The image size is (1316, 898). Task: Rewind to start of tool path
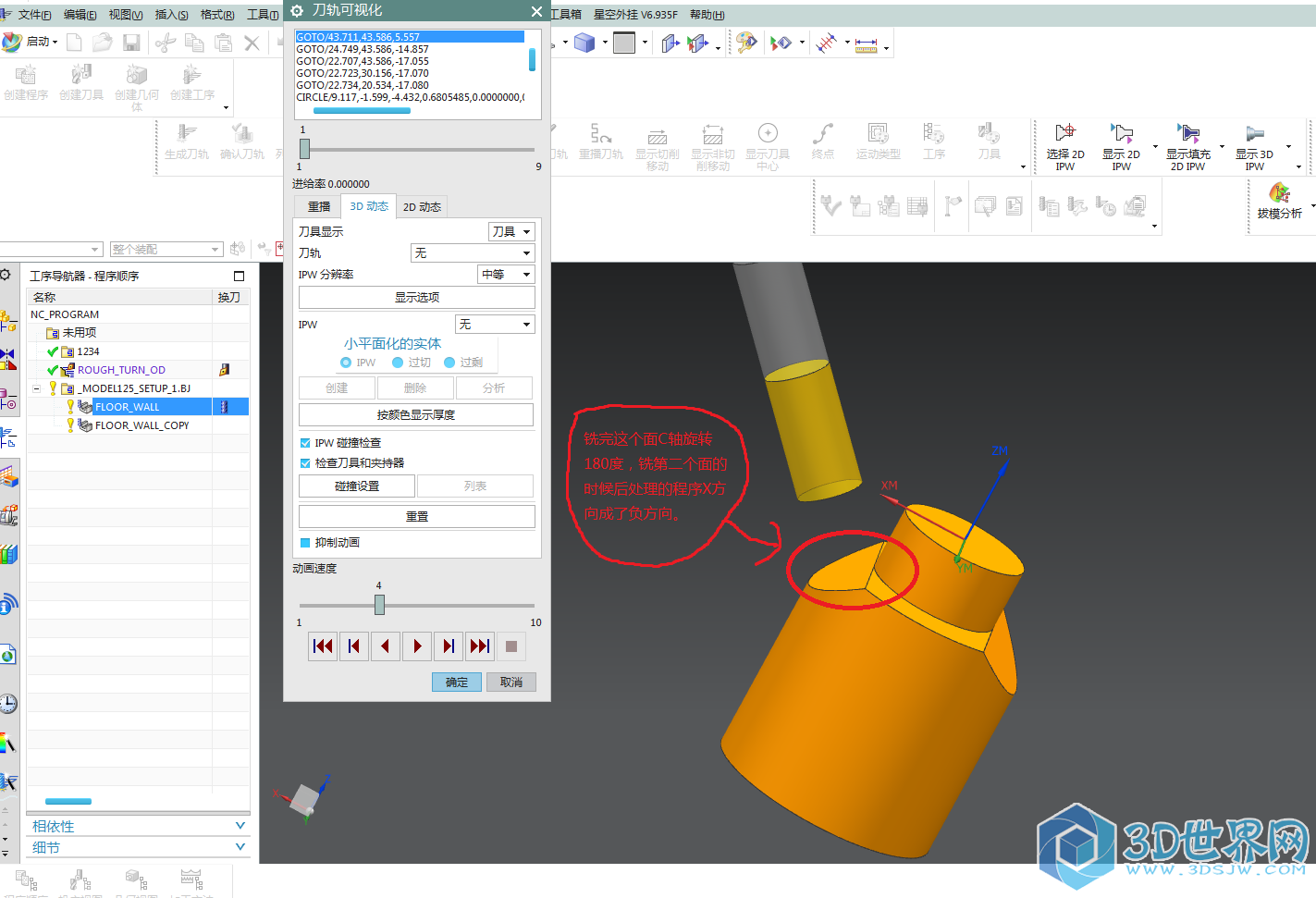323,646
